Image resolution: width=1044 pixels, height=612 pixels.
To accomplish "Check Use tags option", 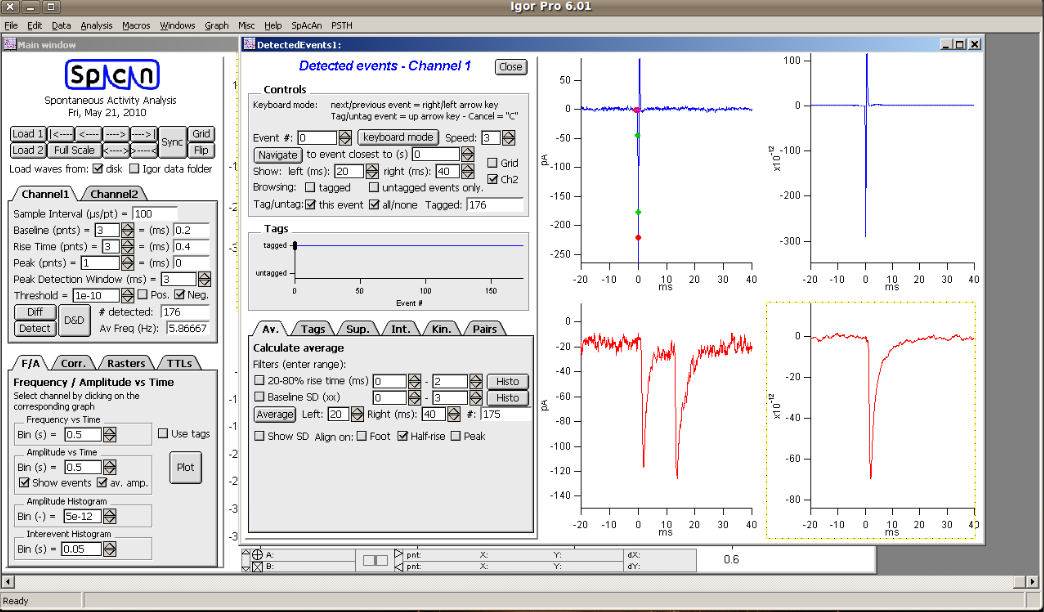I will [163, 434].
